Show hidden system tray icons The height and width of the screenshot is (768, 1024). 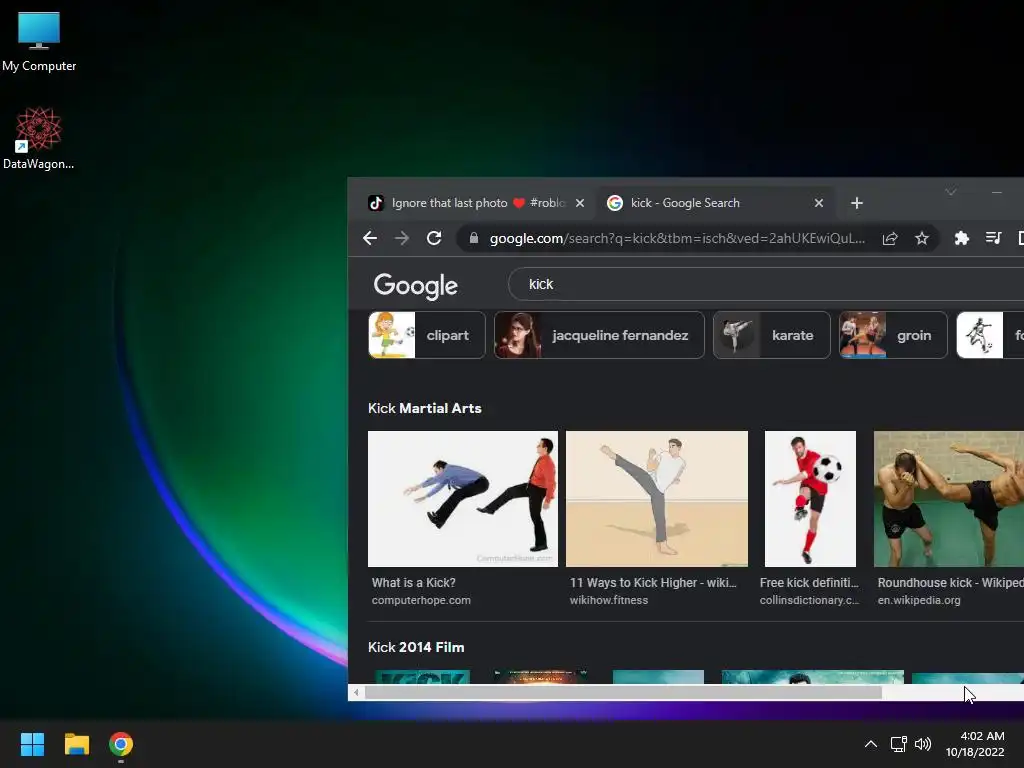(871, 744)
